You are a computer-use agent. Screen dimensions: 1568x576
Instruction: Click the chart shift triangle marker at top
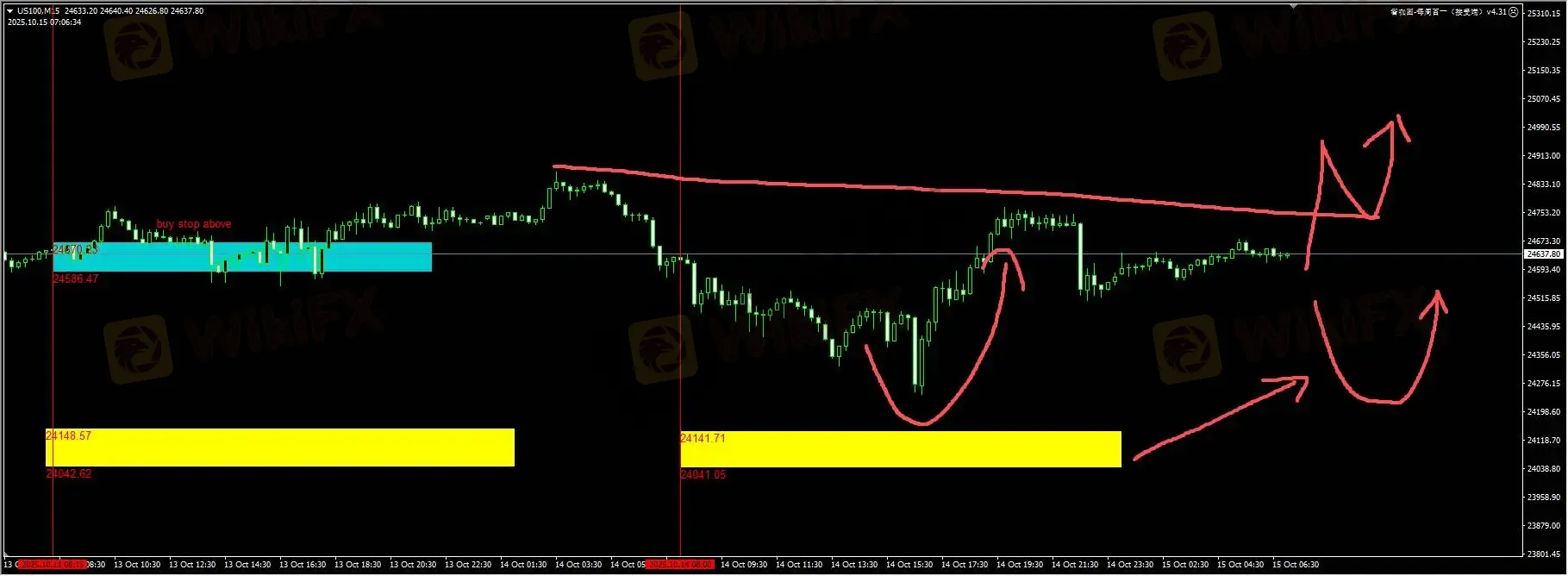click(x=1292, y=6)
